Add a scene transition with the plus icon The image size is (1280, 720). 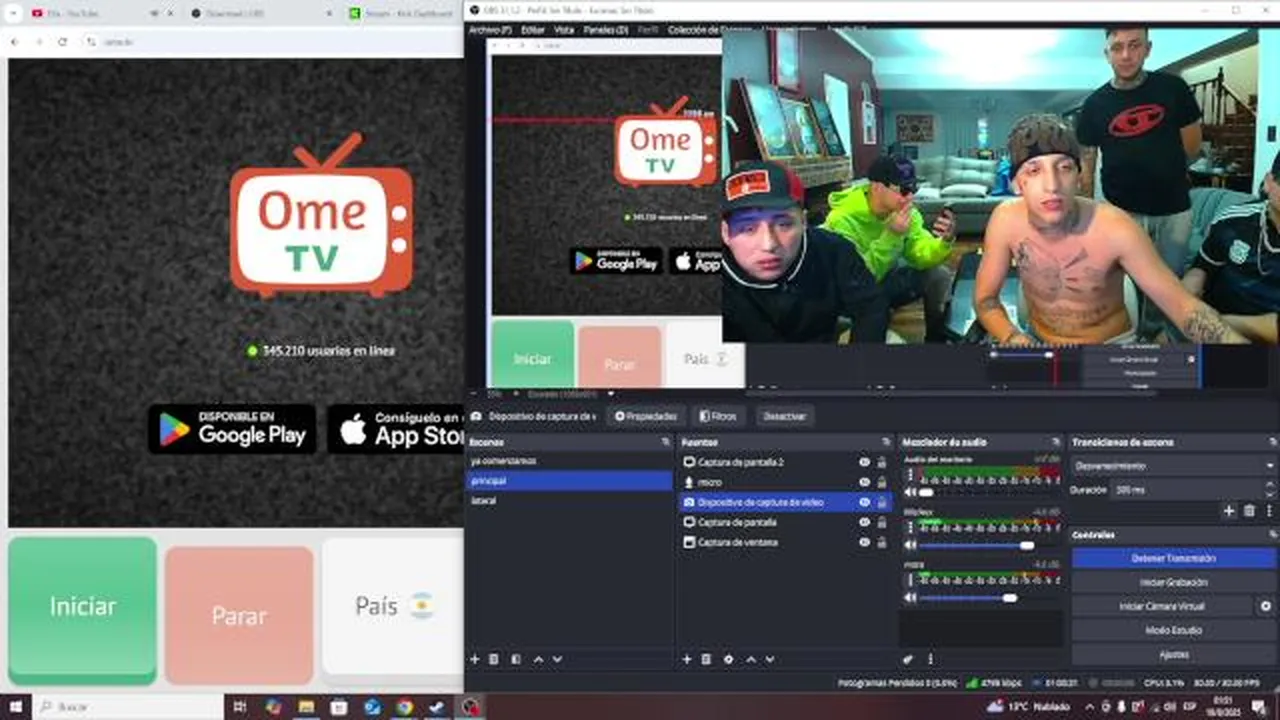1229,511
